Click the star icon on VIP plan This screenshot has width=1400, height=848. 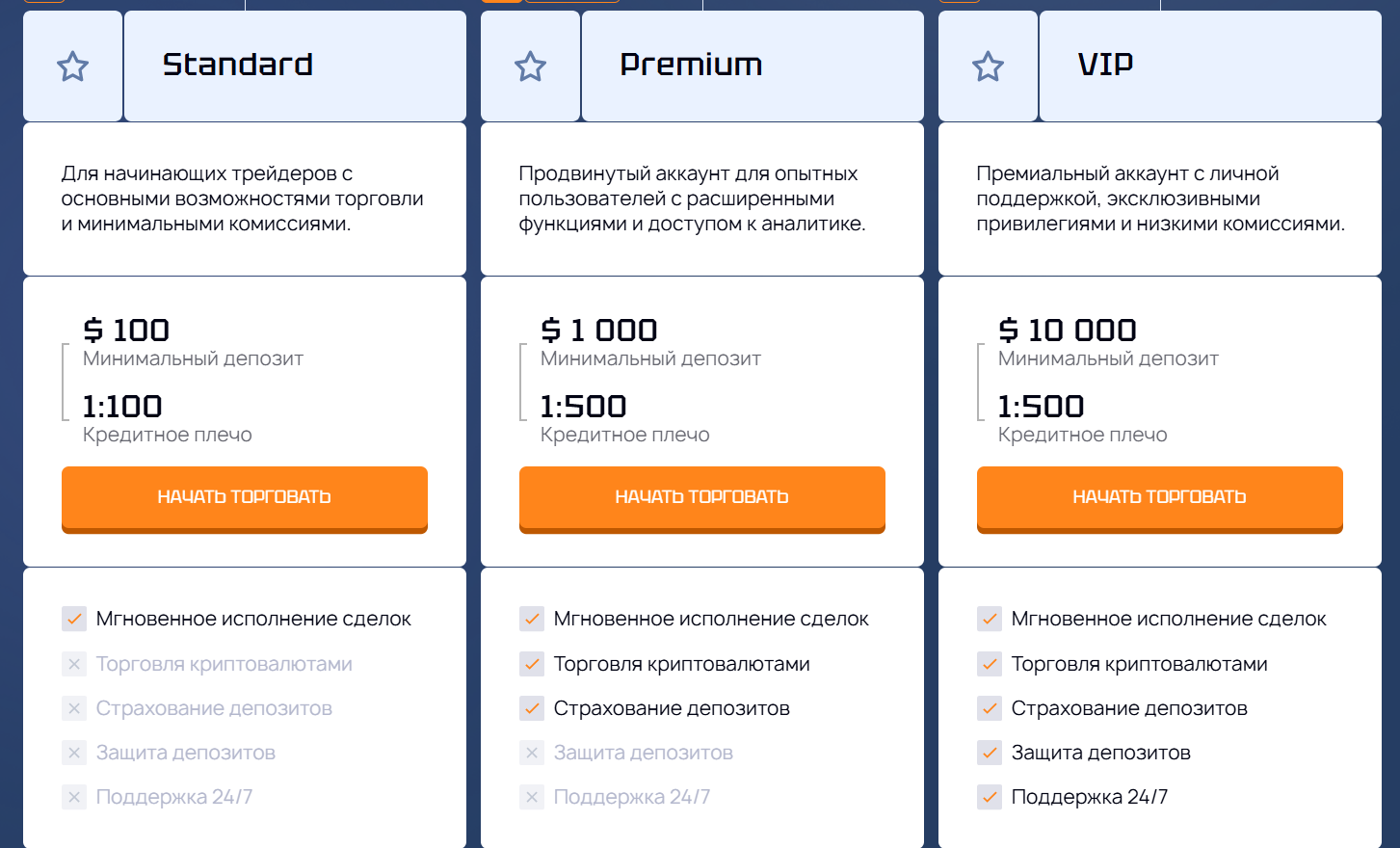point(989,66)
